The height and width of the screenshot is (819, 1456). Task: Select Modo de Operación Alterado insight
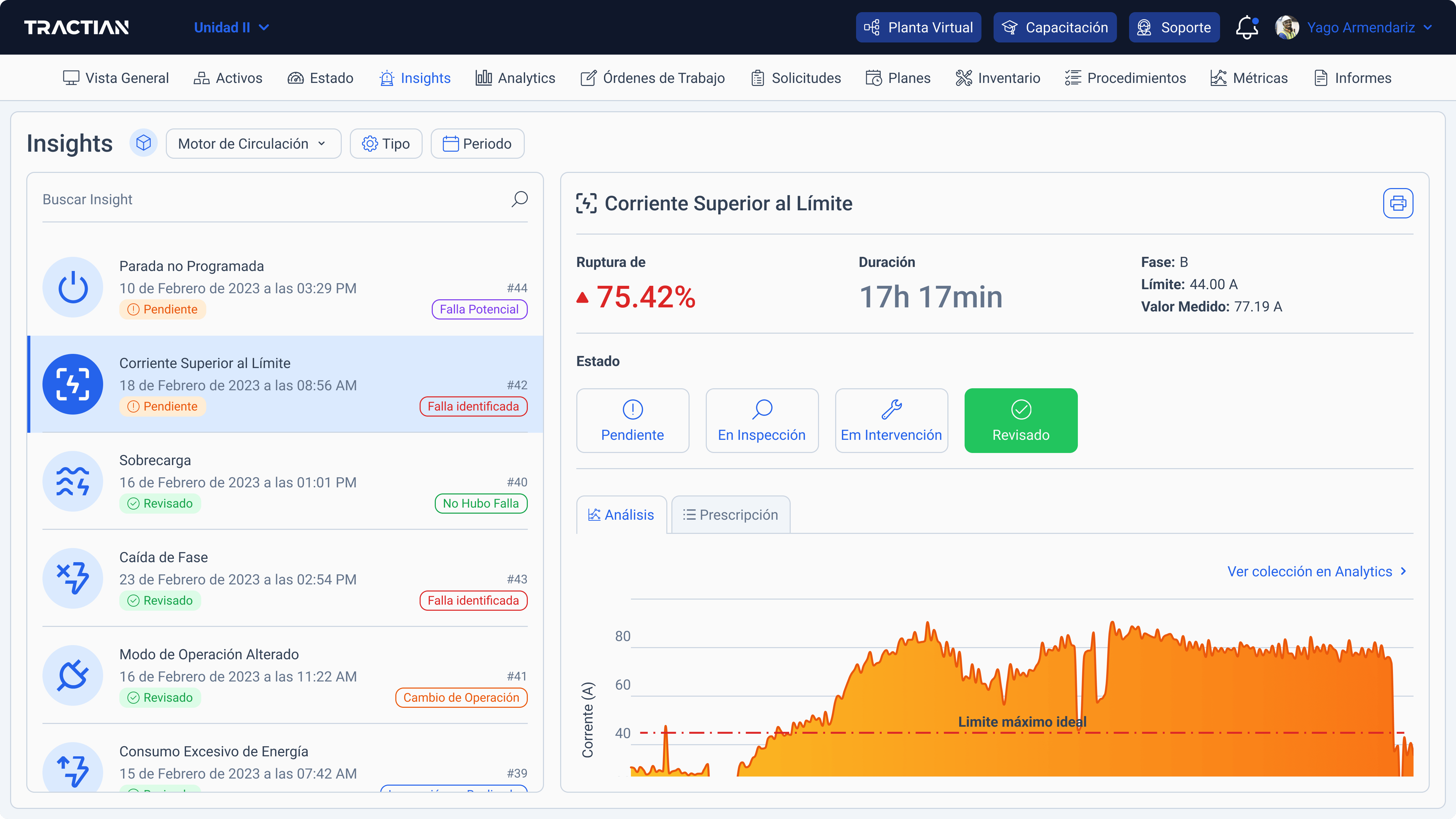(x=285, y=675)
